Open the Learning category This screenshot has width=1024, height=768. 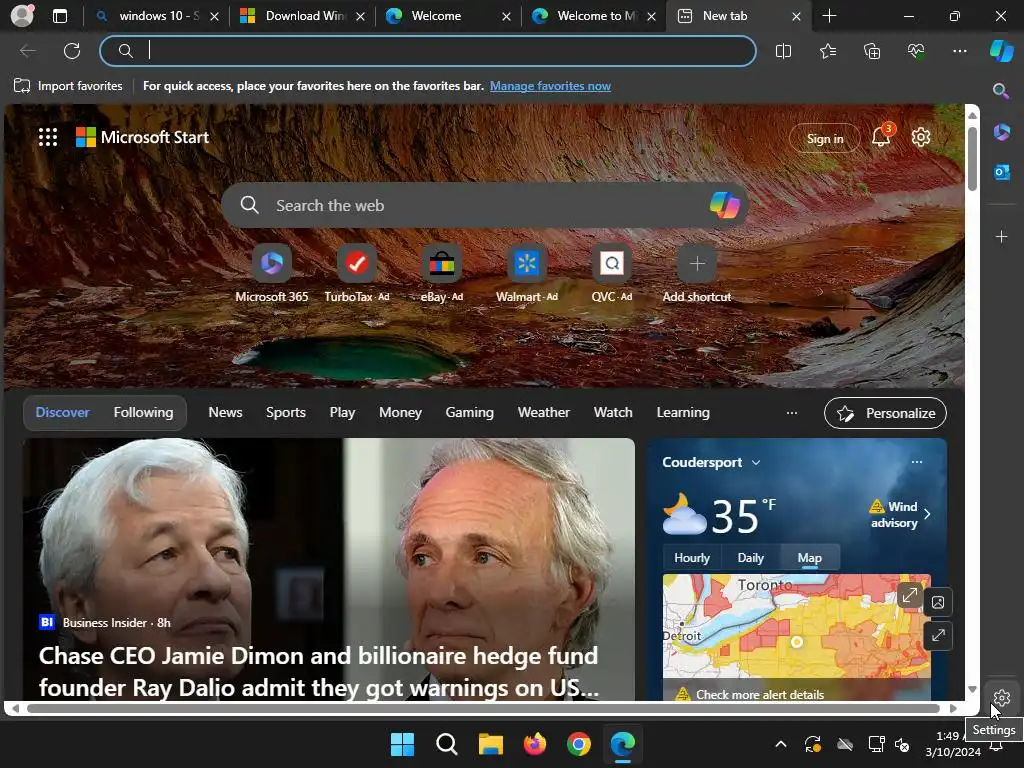[x=683, y=413]
